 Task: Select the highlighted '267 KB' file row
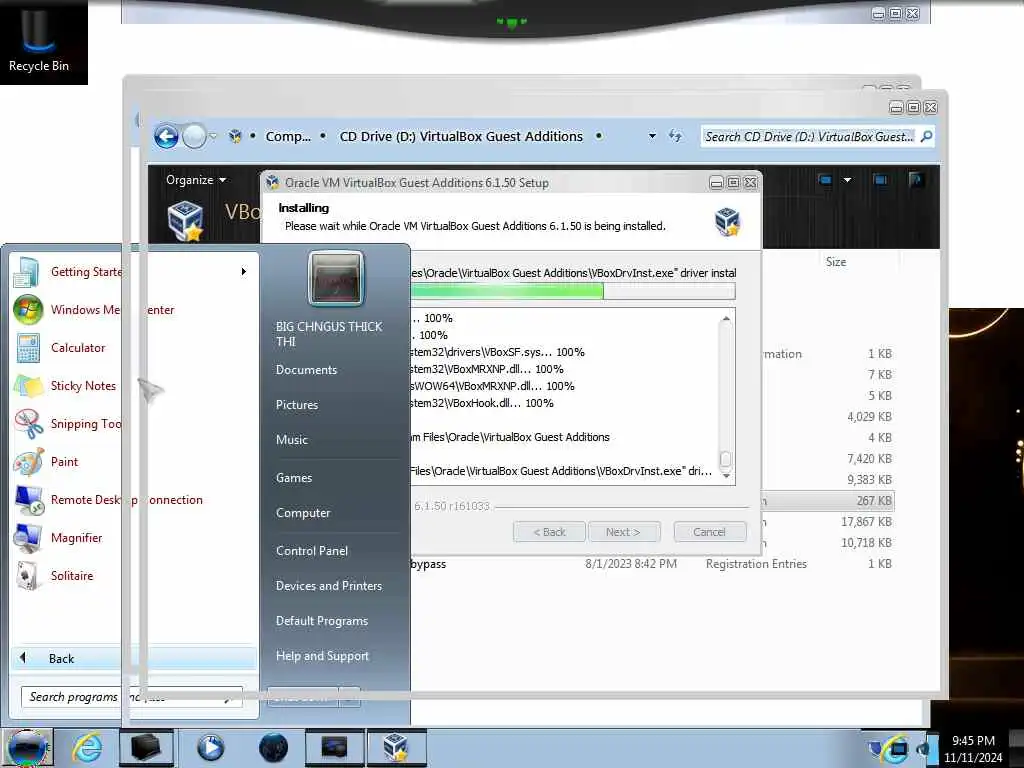tap(827, 501)
